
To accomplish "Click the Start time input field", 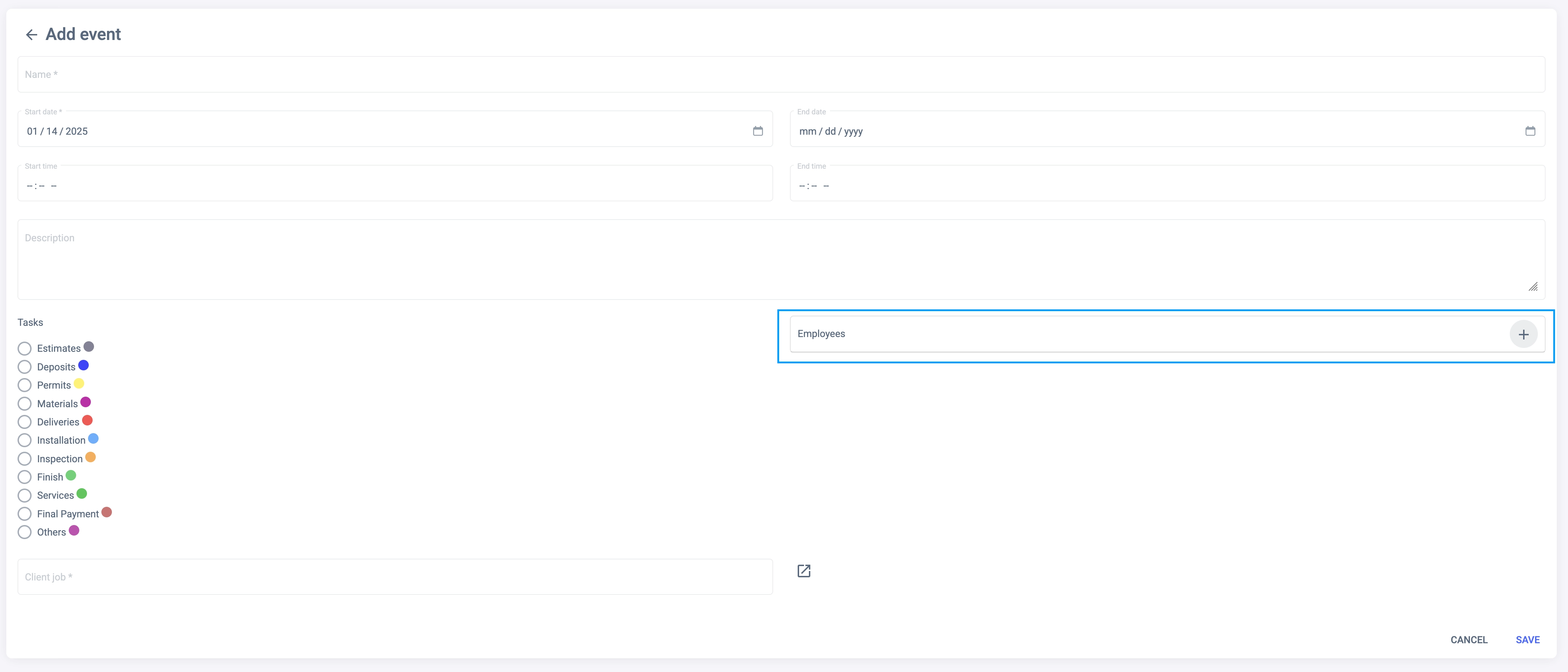I will pos(394,186).
